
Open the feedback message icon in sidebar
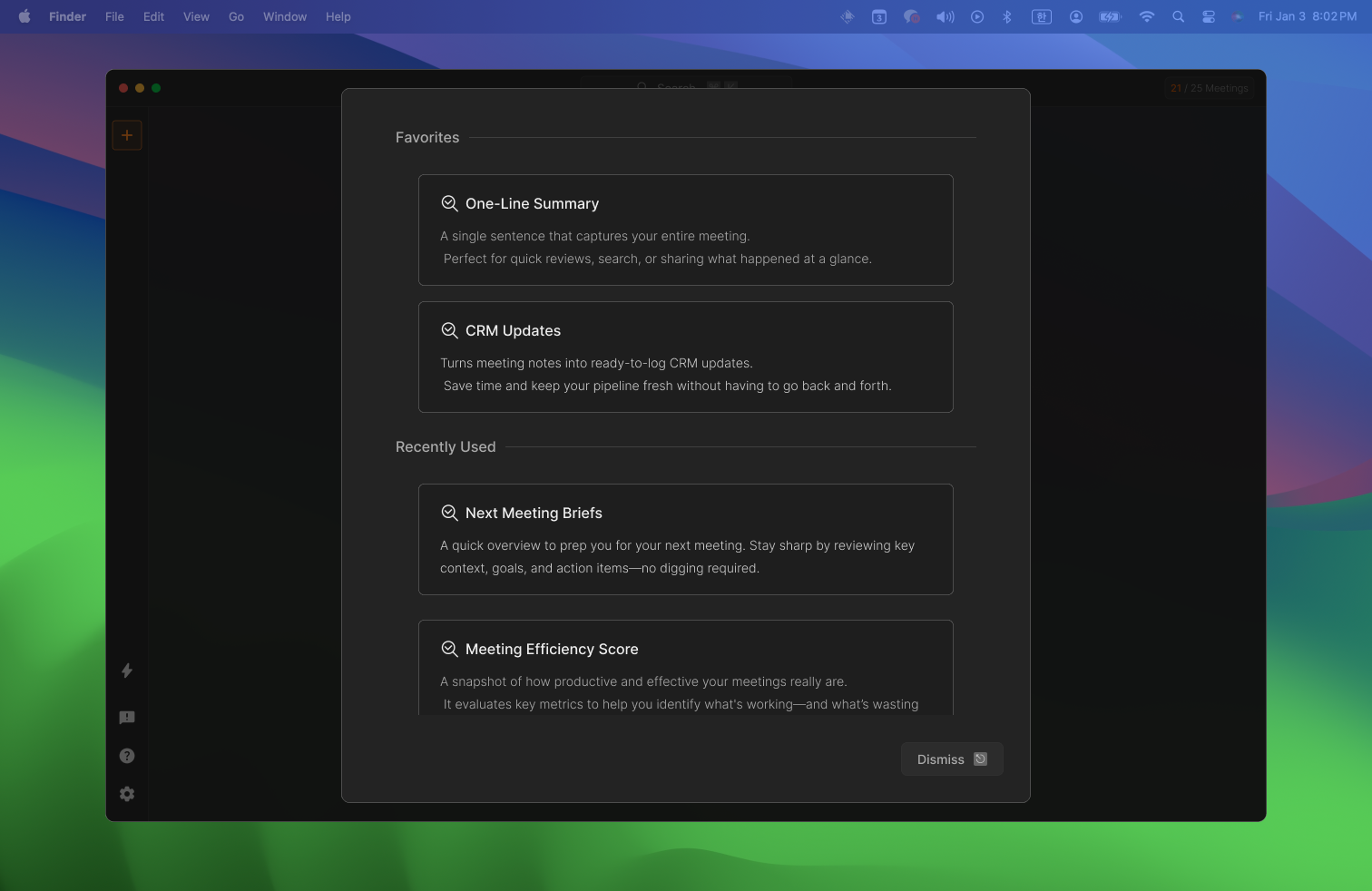[x=126, y=717]
